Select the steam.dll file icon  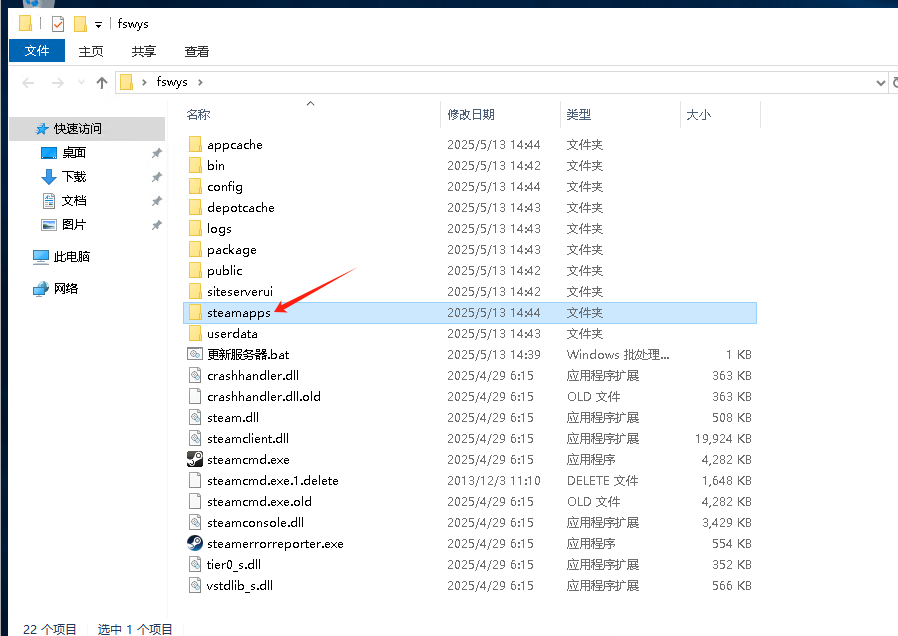(195, 417)
